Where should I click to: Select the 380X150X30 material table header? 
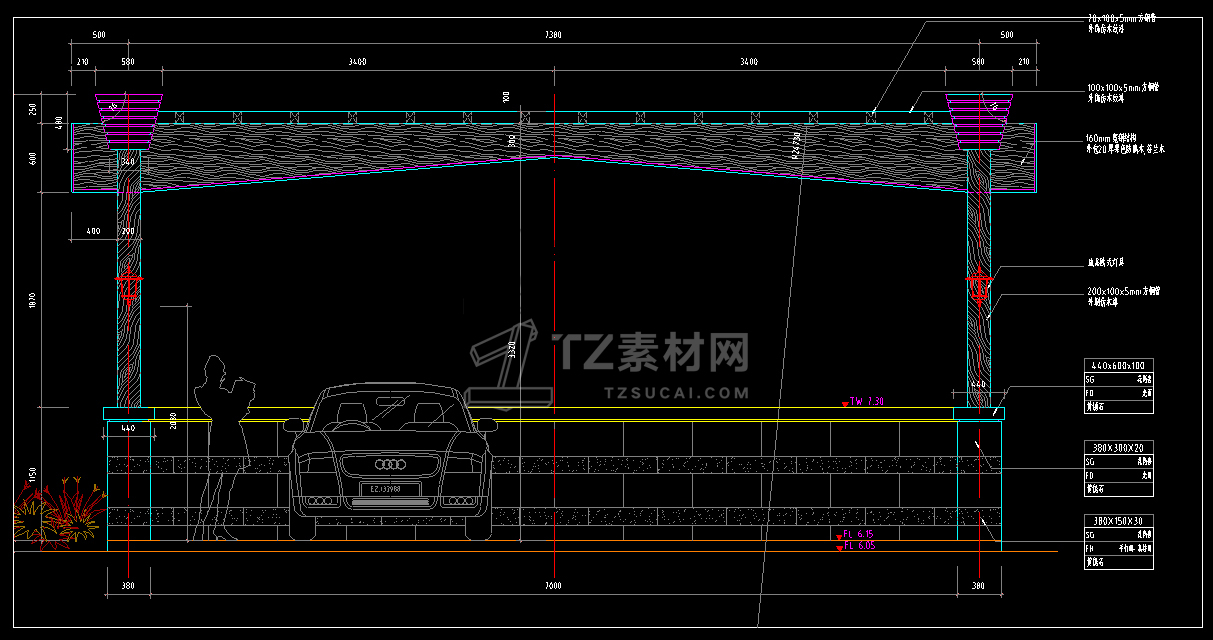(x=1118, y=520)
